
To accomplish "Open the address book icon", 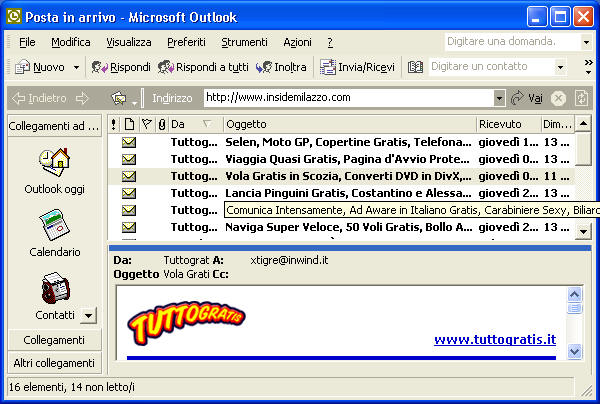I will 415,67.
